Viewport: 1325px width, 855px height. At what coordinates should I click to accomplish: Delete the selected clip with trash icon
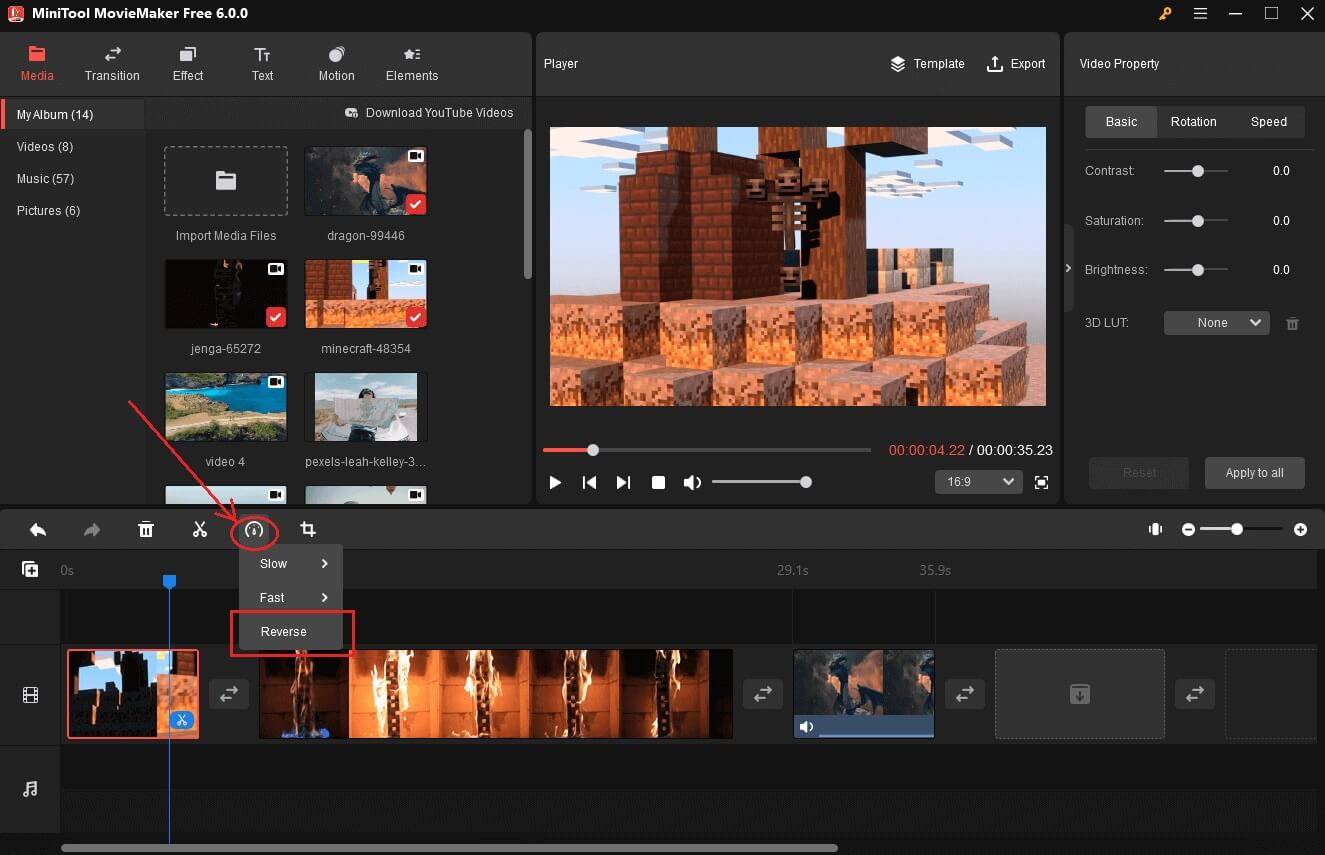pos(146,530)
